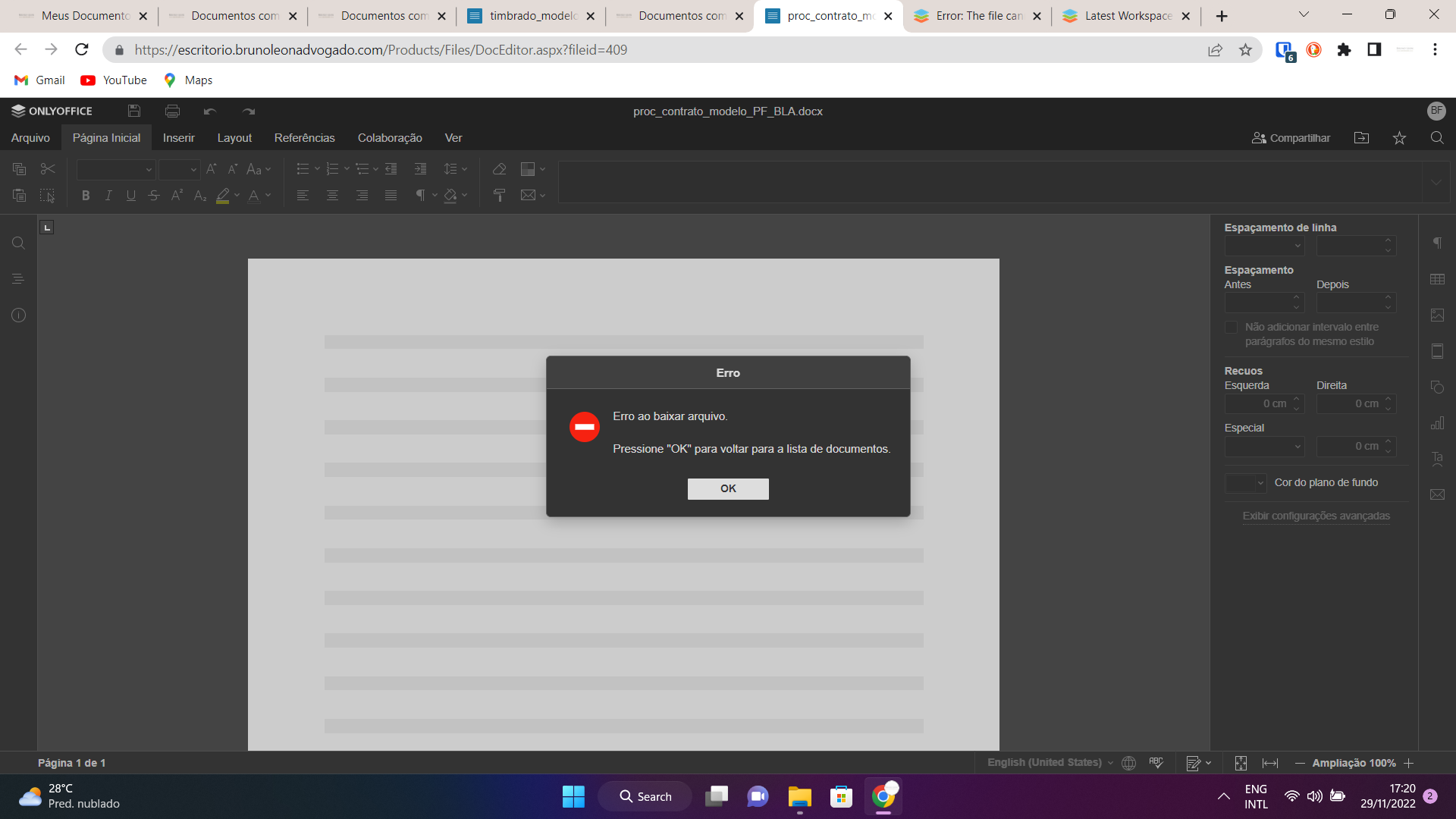Expand line spacing type dropdown
The width and height of the screenshot is (1456, 819).
[x=1264, y=246]
